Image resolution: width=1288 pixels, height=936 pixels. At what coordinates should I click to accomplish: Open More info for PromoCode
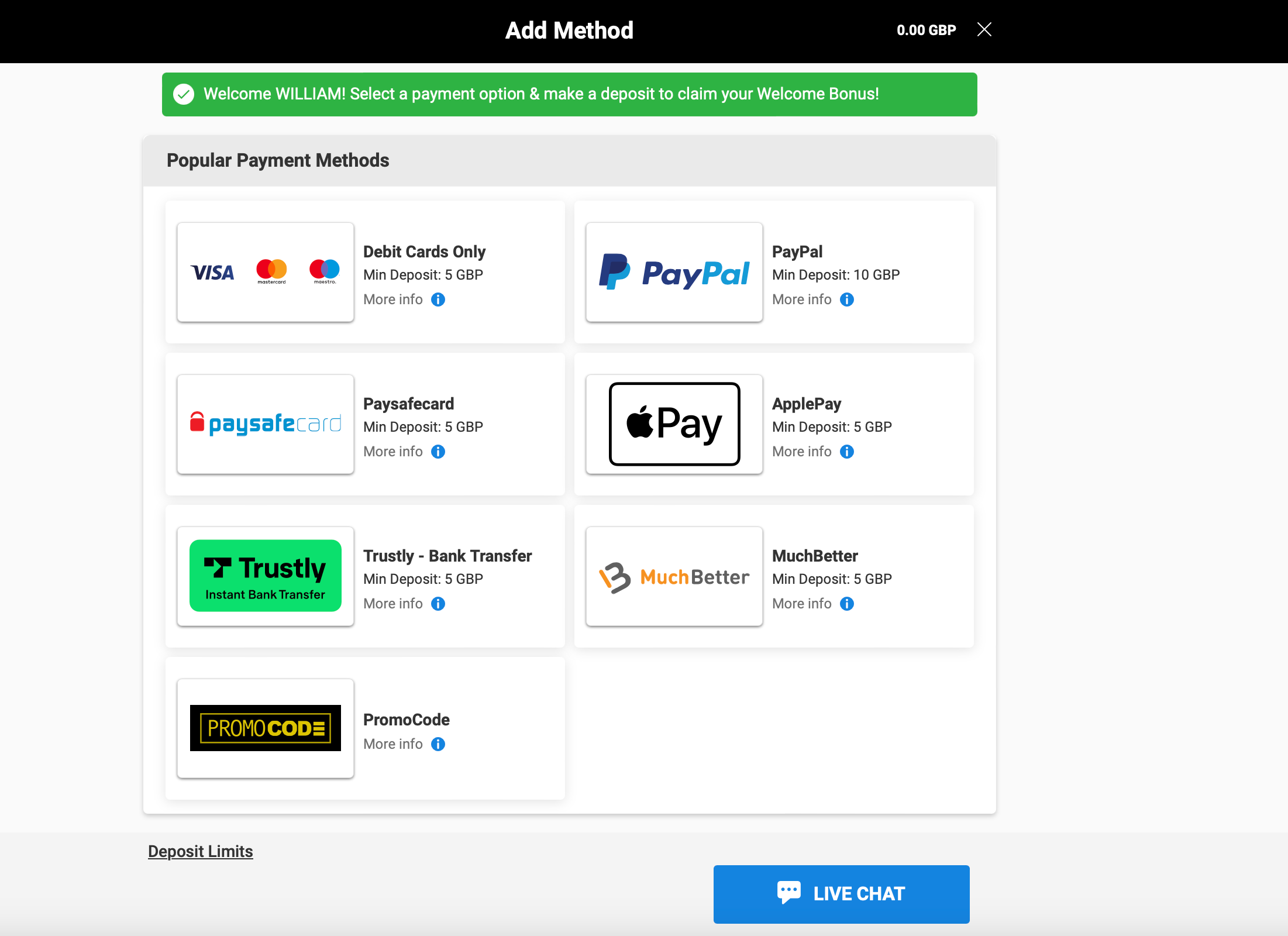[x=393, y=744]
